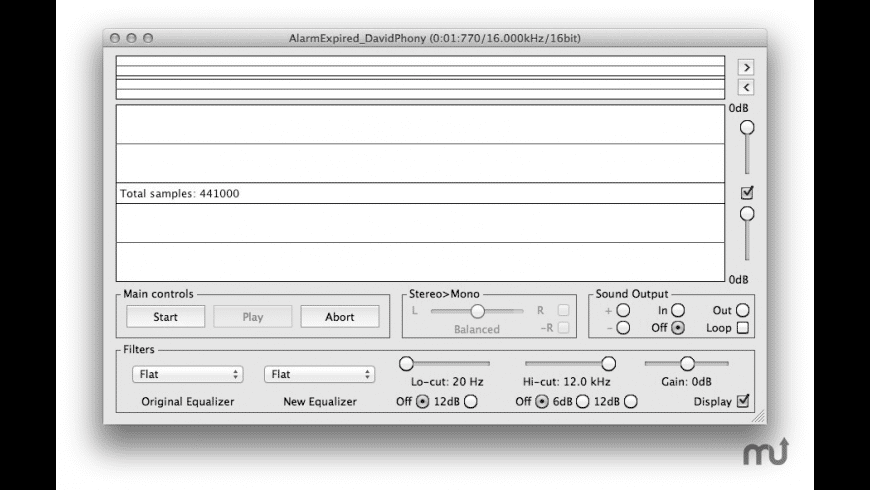Enable the Loop checkbox
The height and width of the screenshot is (490, 870).
point(742,327)
